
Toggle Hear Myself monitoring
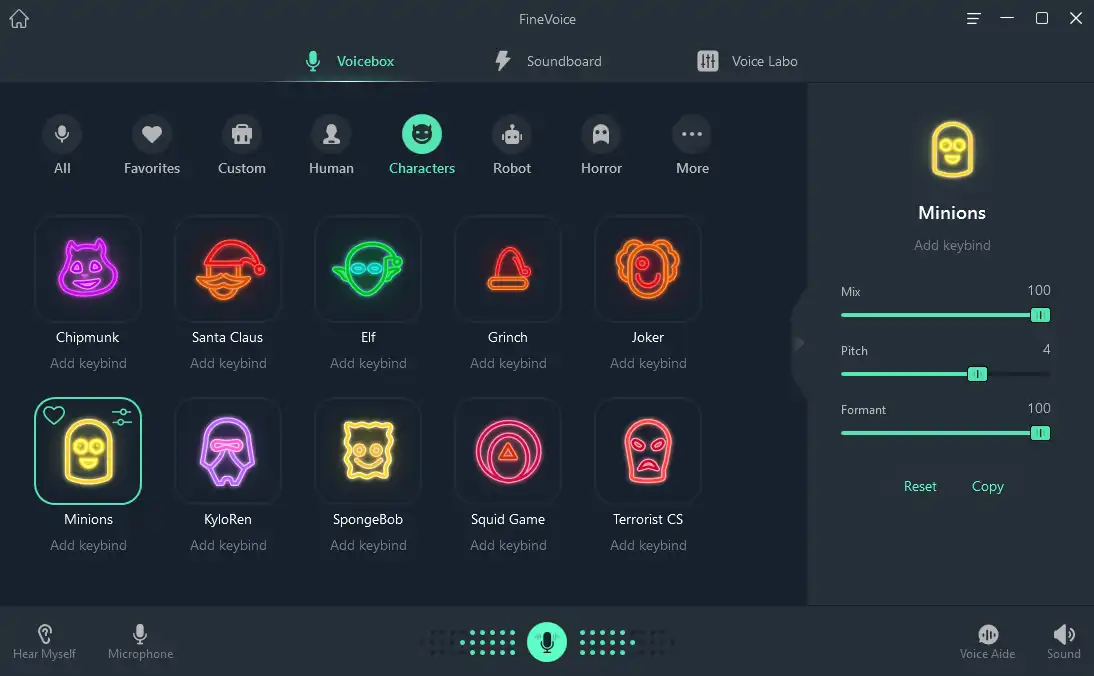pos(44,642)
